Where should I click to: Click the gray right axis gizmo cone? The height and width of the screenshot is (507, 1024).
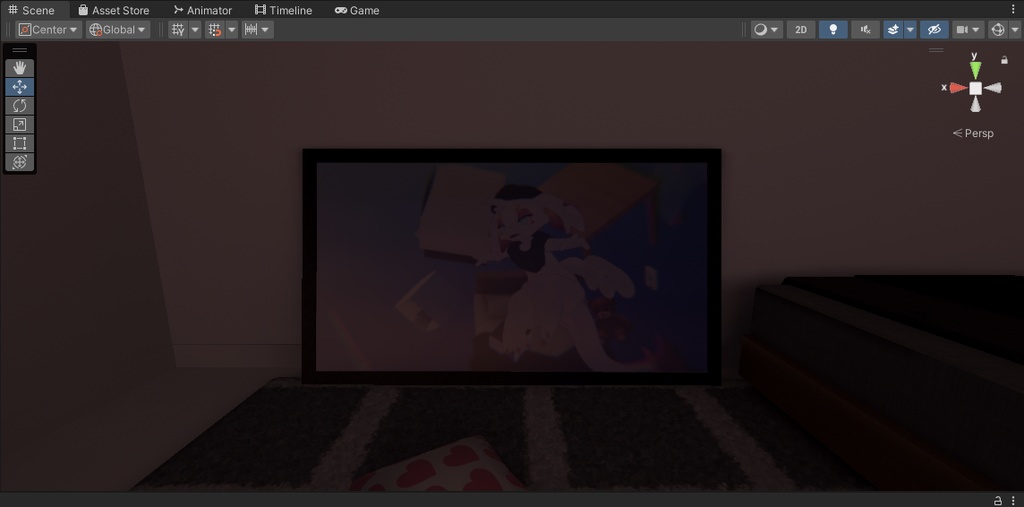[x=993, y=88]
